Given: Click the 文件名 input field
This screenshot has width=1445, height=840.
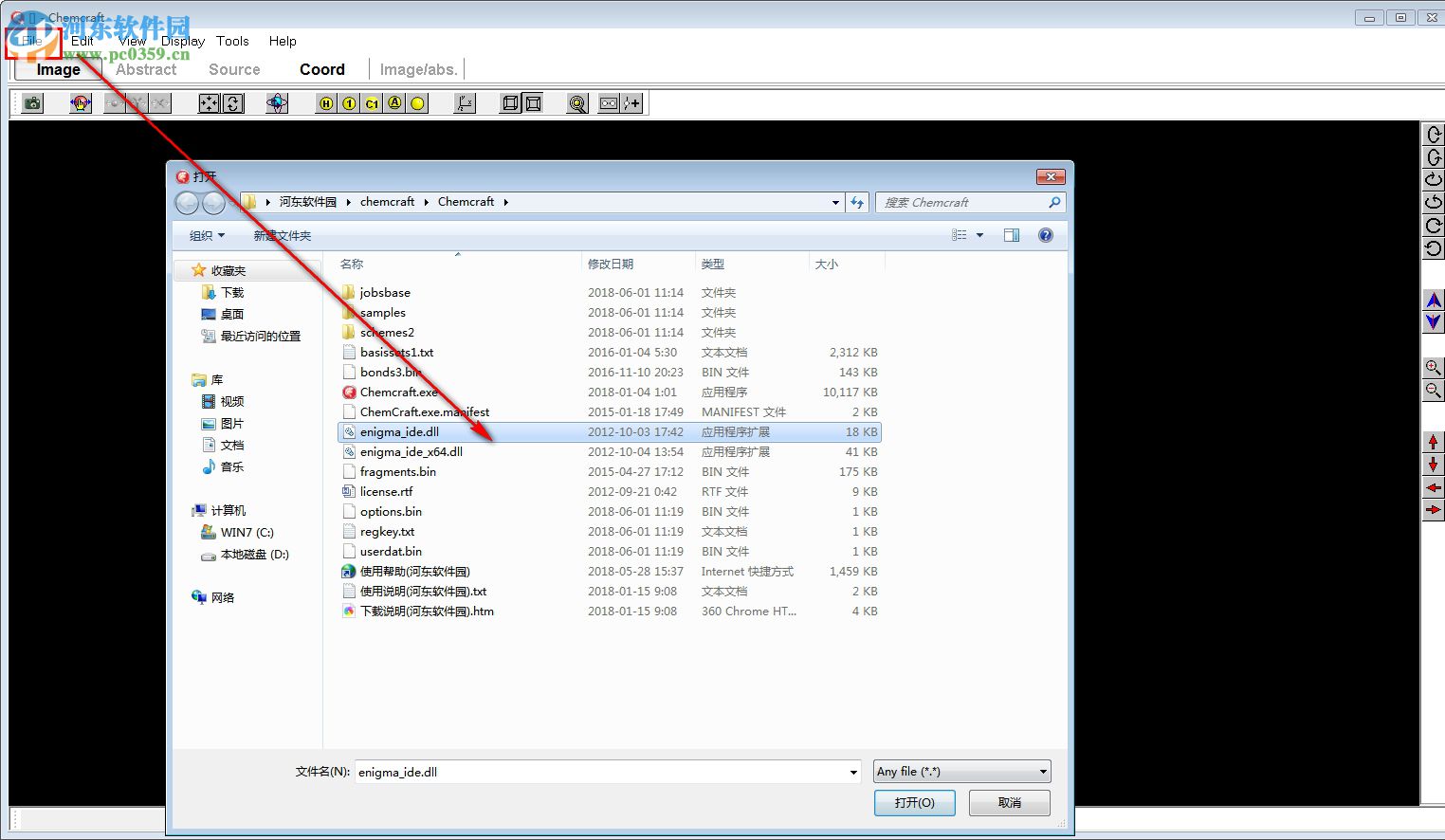Looking at the screenshot, I should point(608,772).
